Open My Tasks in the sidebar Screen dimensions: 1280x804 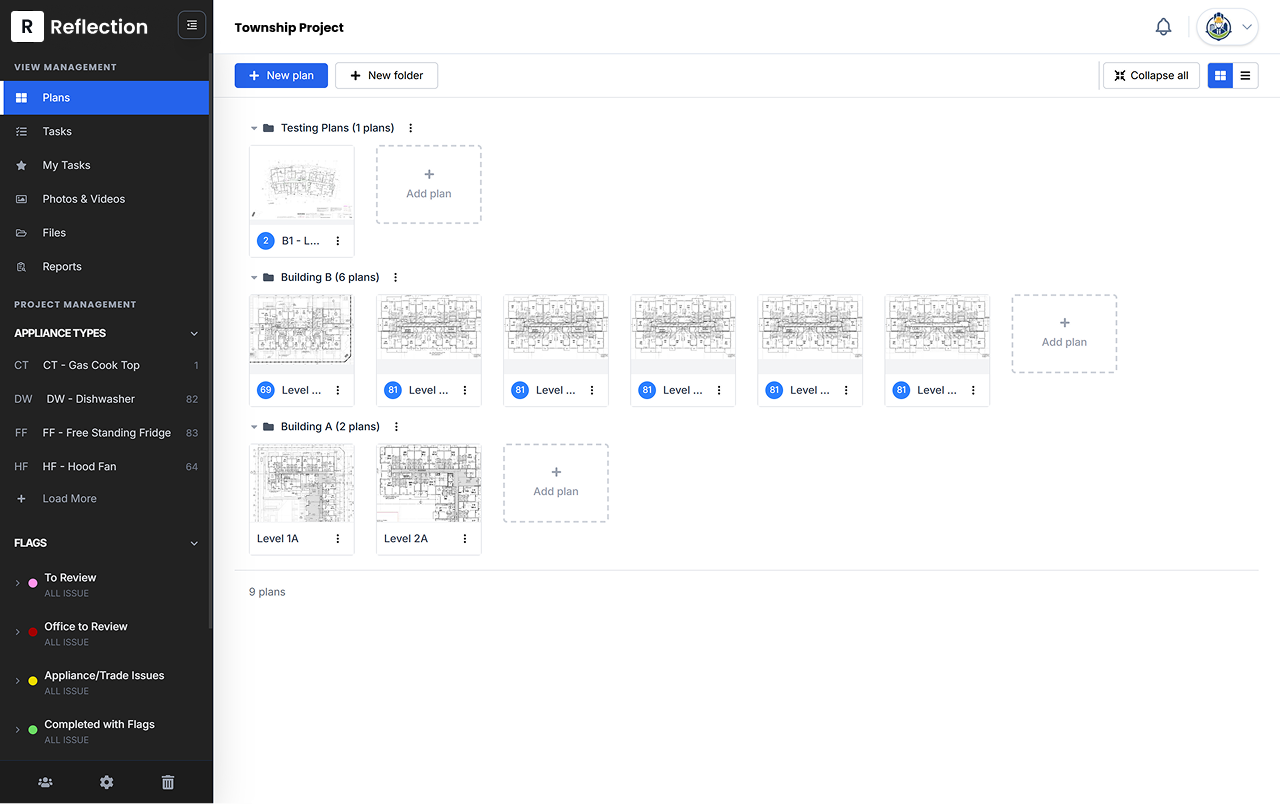[106, 166]
